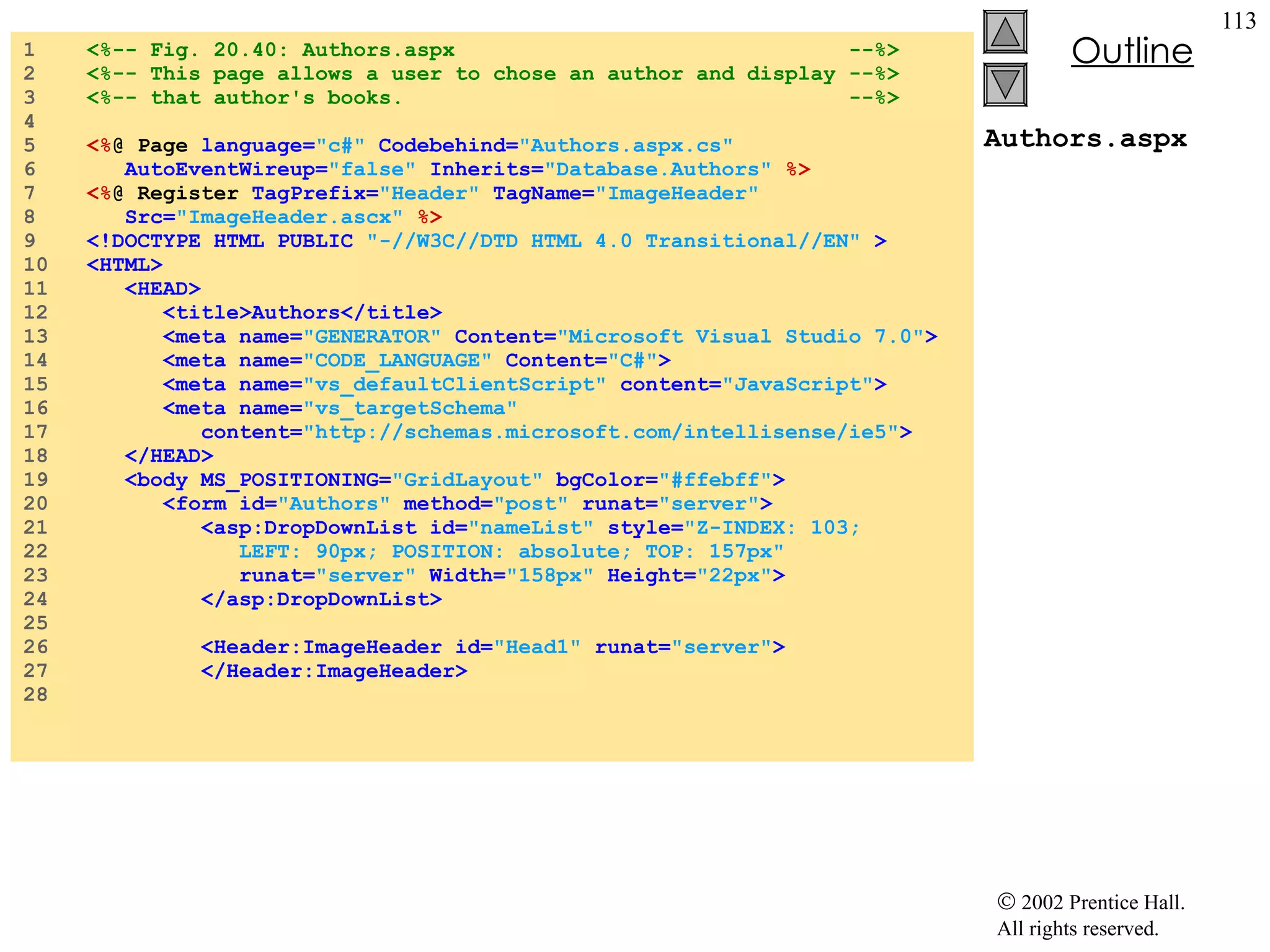Select content="JavaScript" attribute on line 15
The height and width of the screenshot is (952, 1270).
click(747, 384)
